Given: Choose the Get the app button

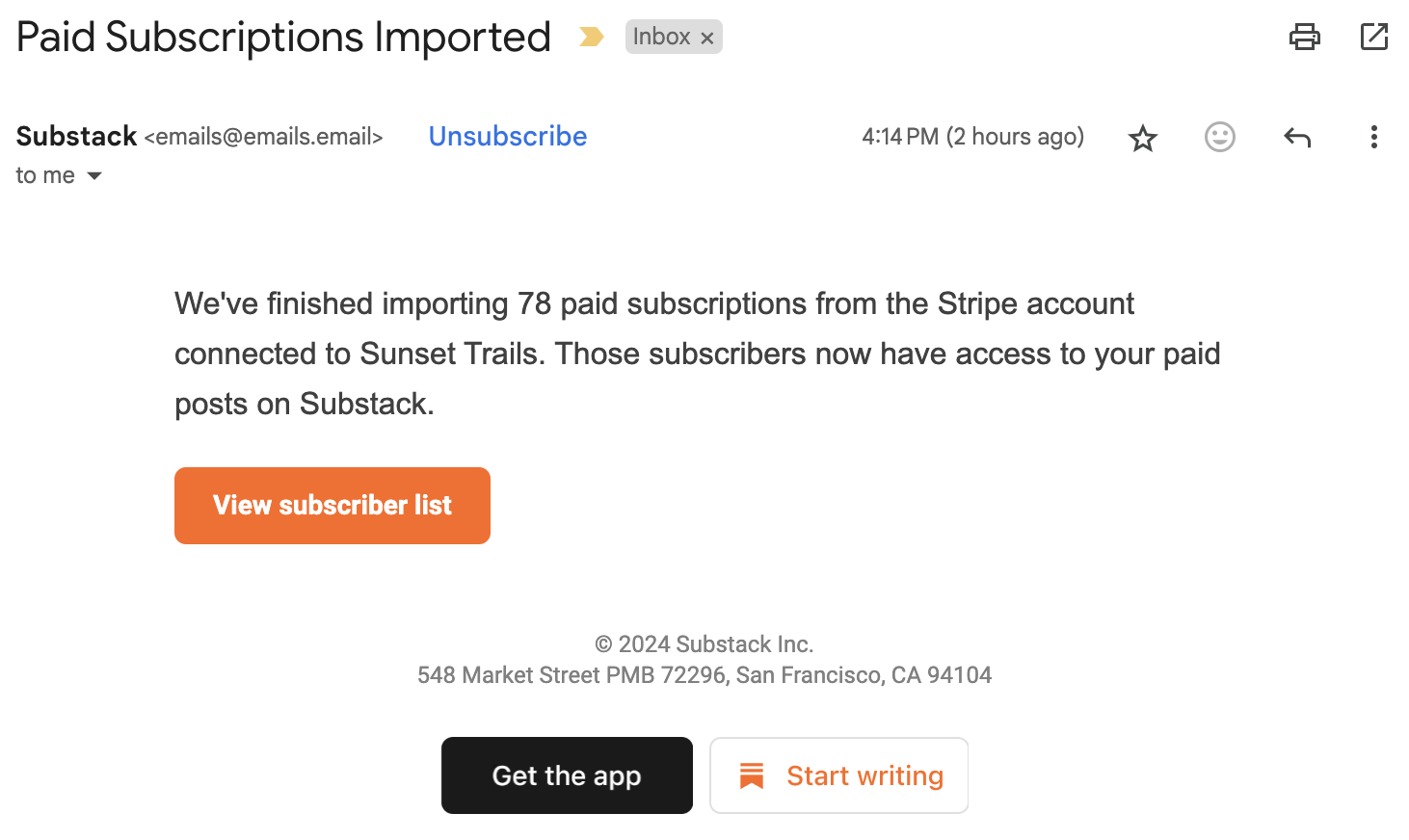Looking at the screenshot, I should click(x=567, y=775).
